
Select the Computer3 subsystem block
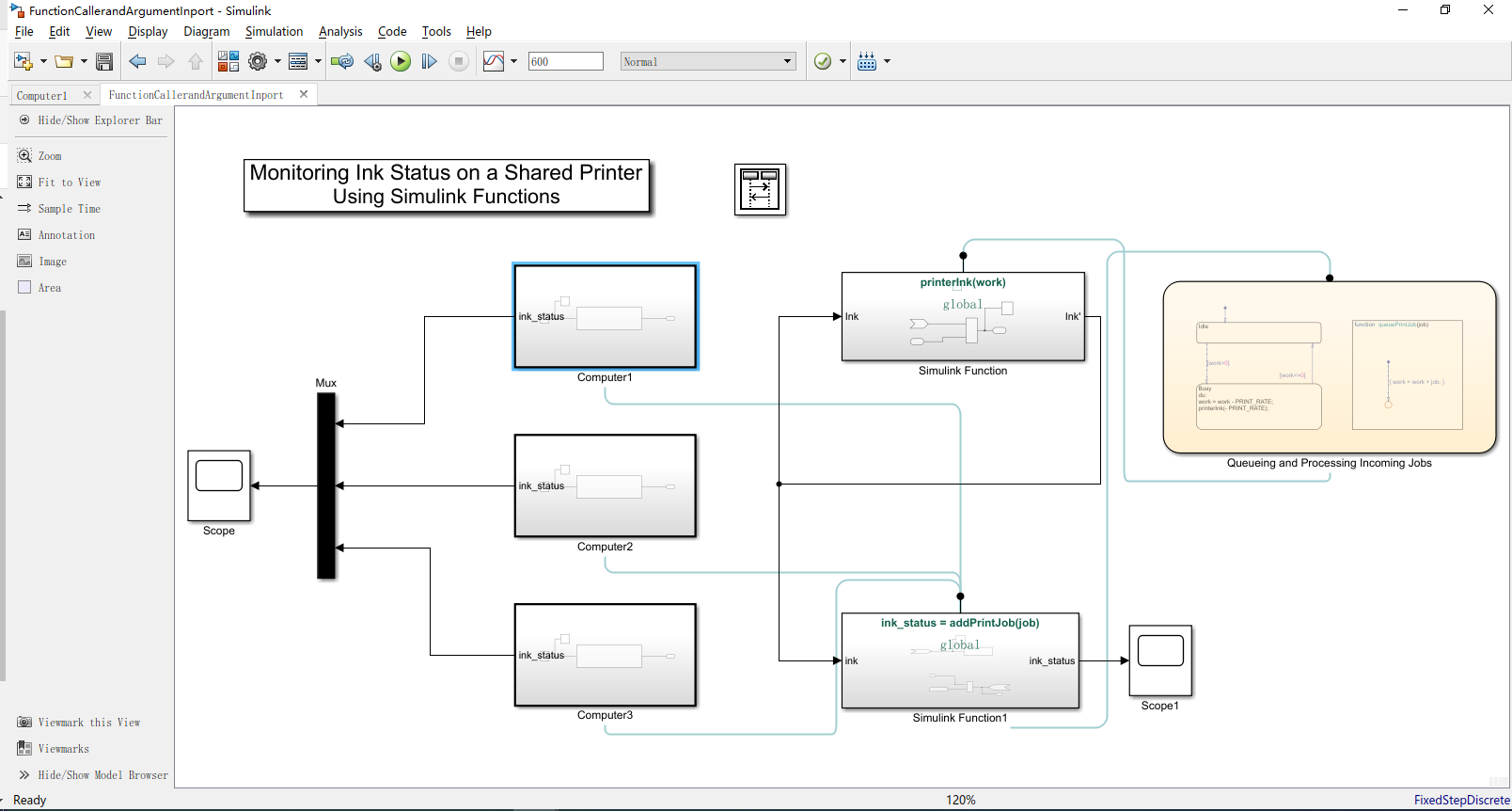[x=606, y=655]
